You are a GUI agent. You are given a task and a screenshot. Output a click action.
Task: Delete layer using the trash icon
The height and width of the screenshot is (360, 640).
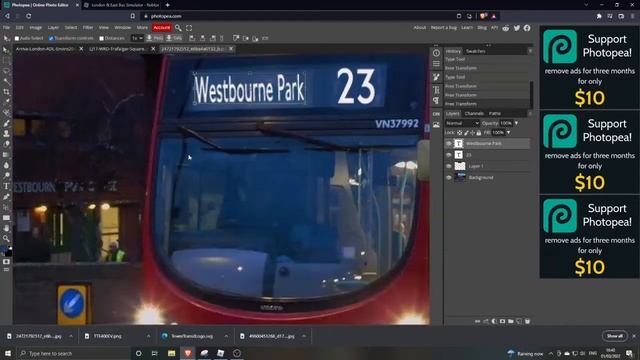click(527, 321)
